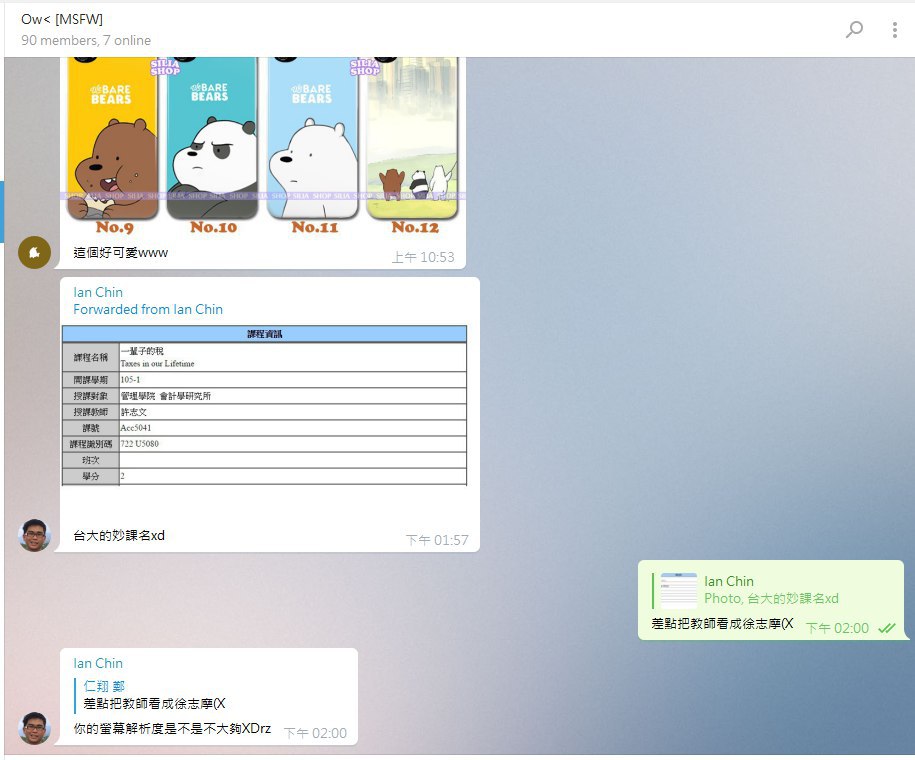
Task: Select the 下午 01:57 timestamp
Action: [x=437, y=540]
